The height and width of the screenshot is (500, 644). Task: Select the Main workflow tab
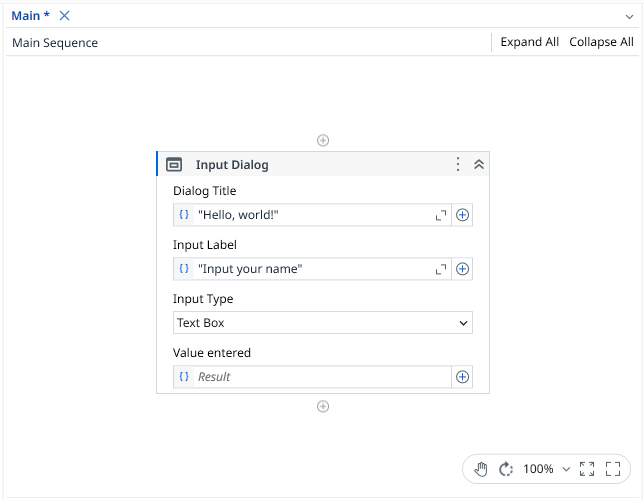coord(30,16)
